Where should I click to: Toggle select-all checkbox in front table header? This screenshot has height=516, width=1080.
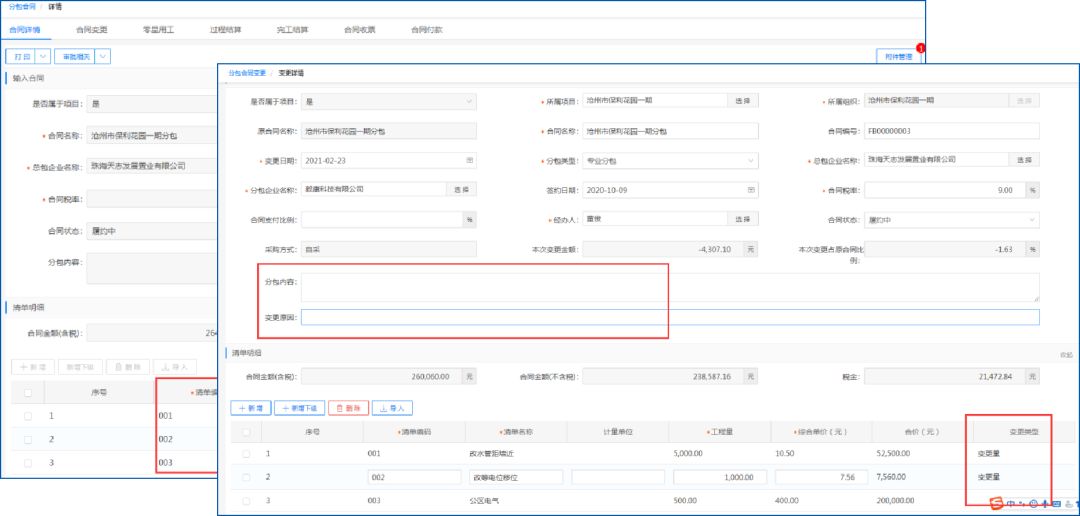[x=246, y=432]
